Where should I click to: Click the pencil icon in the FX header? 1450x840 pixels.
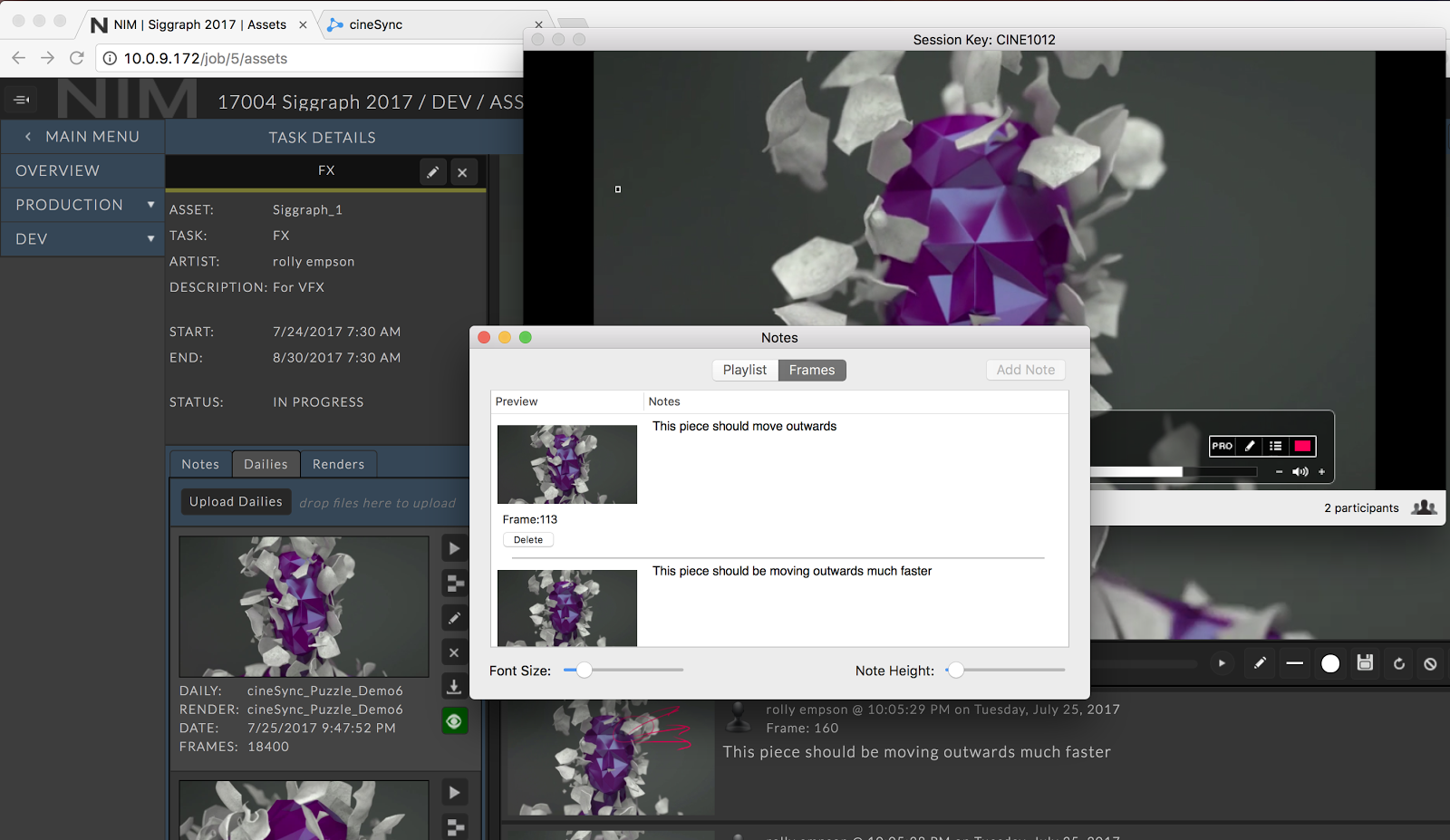[x=433, y=172]
